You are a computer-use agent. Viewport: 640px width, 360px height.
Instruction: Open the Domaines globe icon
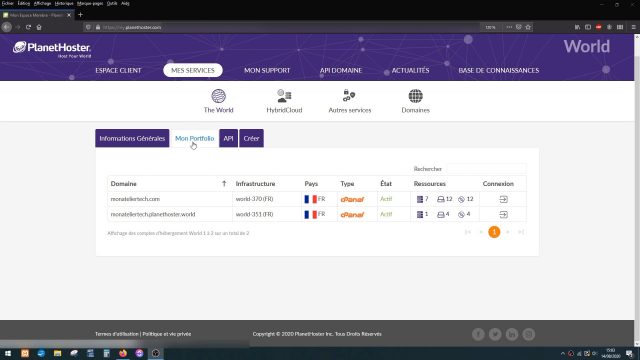tap(416, 96)
